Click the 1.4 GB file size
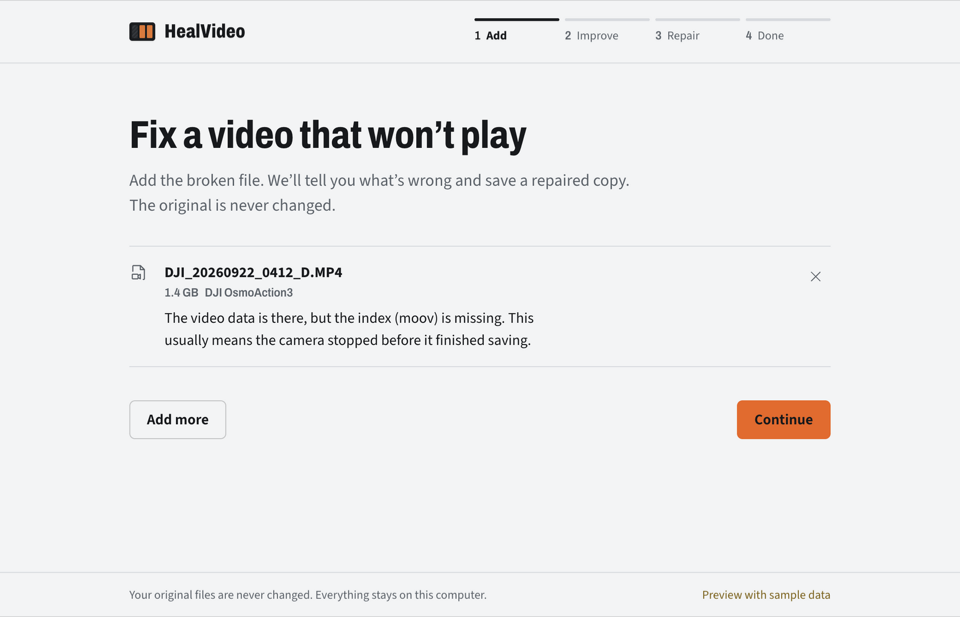Viewport: 960px width, 617px height. click(181, 293)
